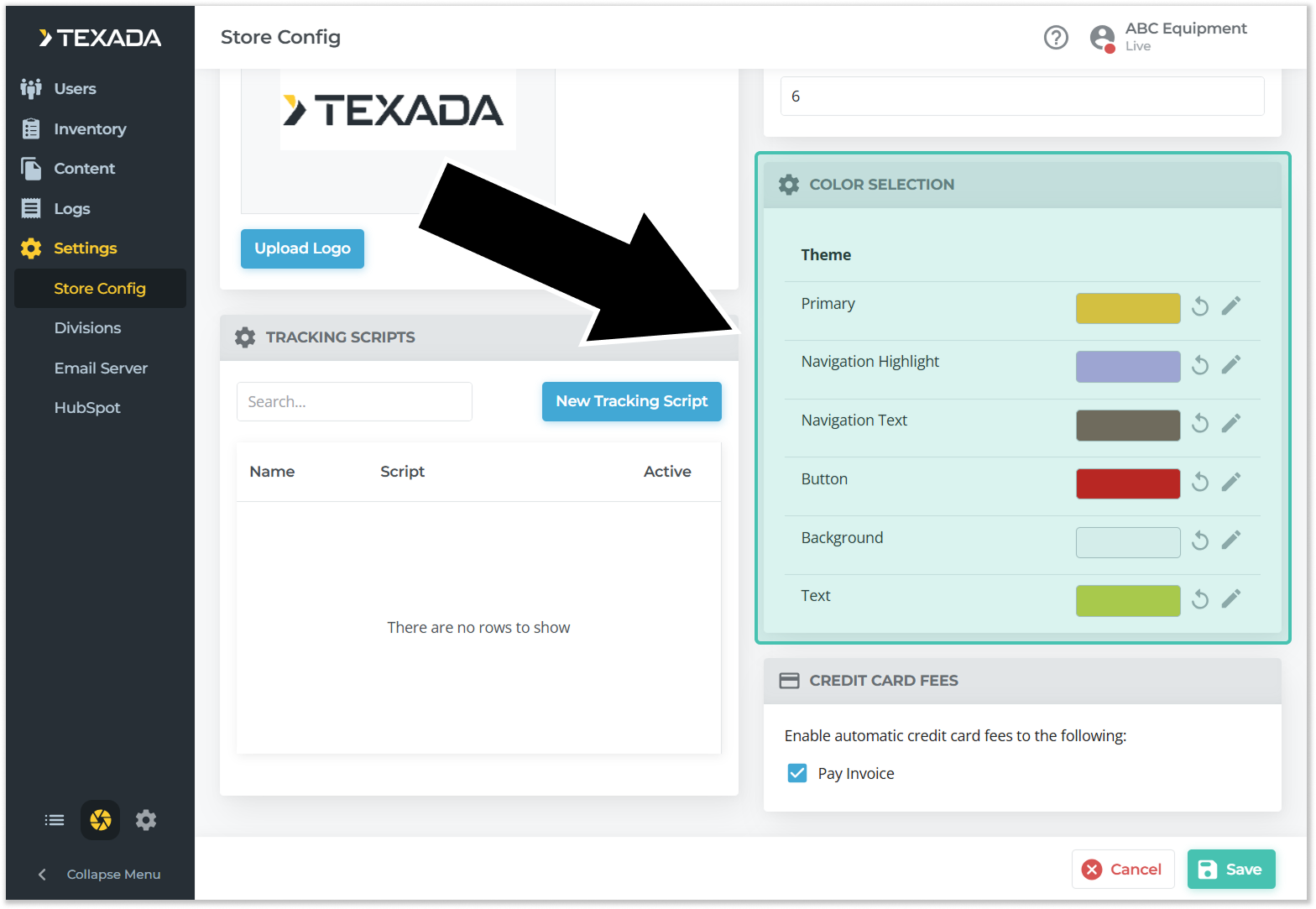Image resolution: width=1316 pixels, height=909 pixels.
Task: Edit the Navigation Highlight color with pencil
Action: 1230,365
